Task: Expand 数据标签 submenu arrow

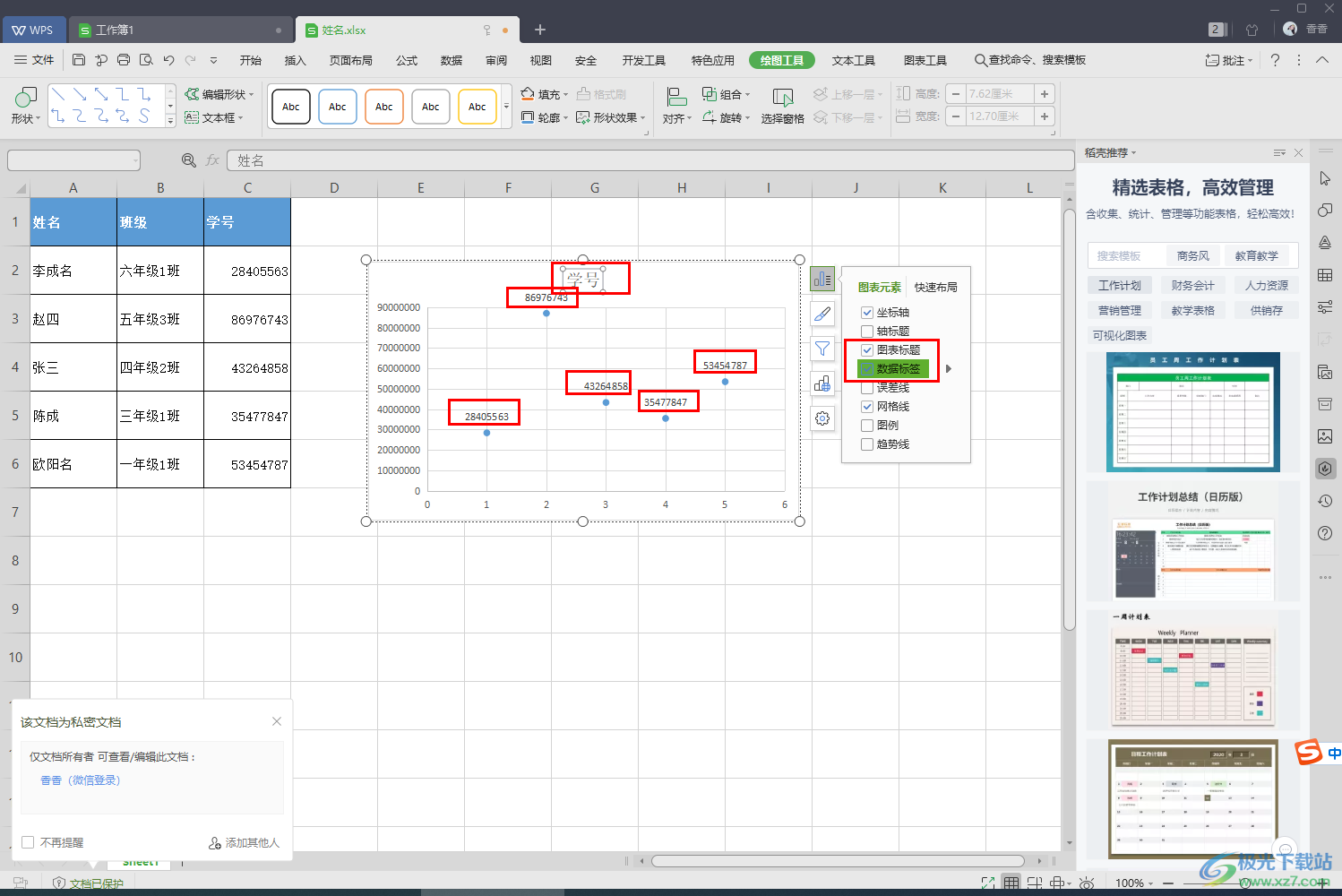Action: pyautogui.click(x=949, y=368)
